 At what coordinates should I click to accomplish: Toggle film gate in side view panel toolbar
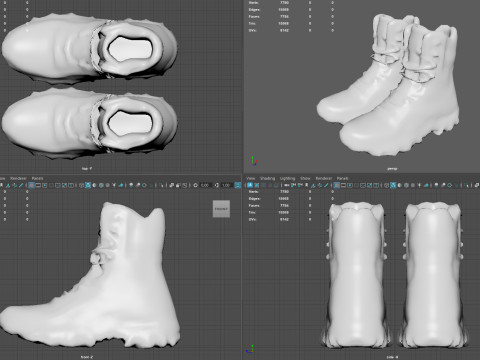tap(343, 185)
